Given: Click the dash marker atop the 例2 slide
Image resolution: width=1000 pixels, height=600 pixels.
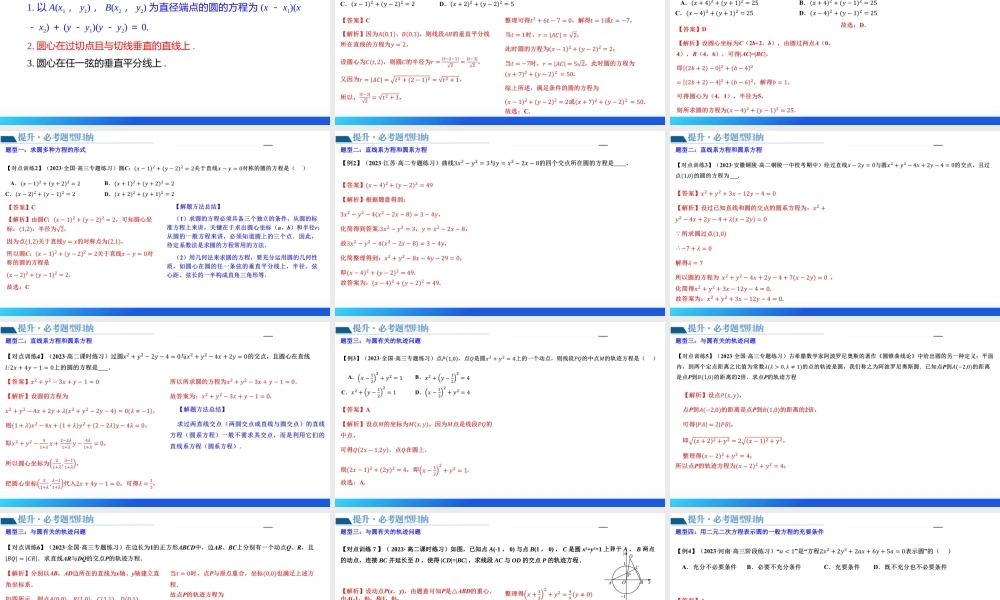Looking at the screenshot, I should tap(601, 145).
